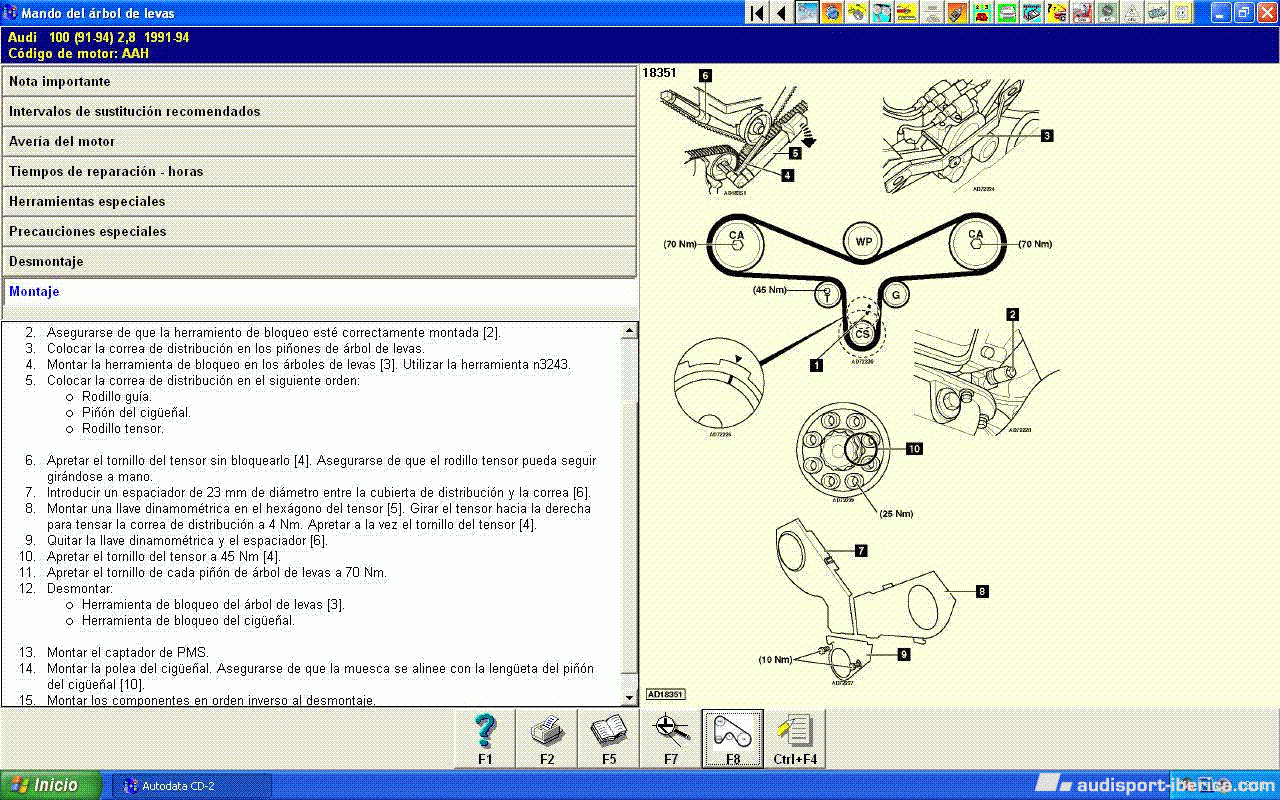Viewport: 1280px width, 800px height.
Task: Expand the Precauciones especiales section
Action: tap(319, 232)
